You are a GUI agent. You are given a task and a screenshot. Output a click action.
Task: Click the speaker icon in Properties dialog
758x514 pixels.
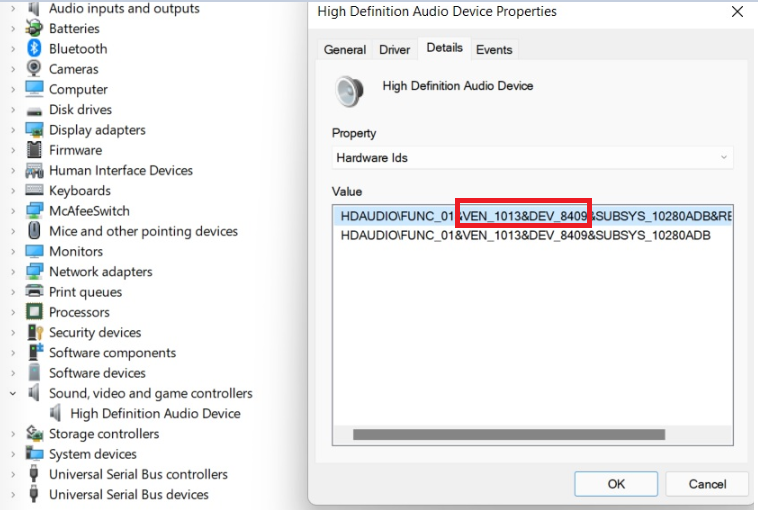pos(349,91)
